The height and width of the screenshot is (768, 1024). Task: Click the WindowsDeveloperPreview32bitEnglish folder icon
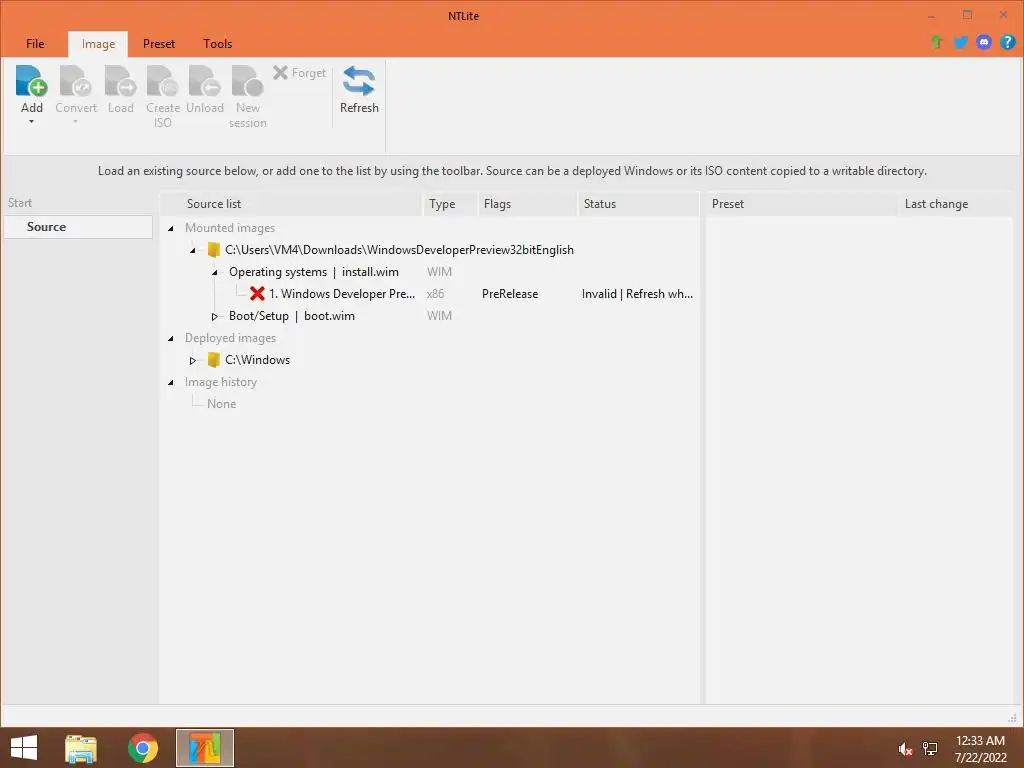tap(214, 249)
